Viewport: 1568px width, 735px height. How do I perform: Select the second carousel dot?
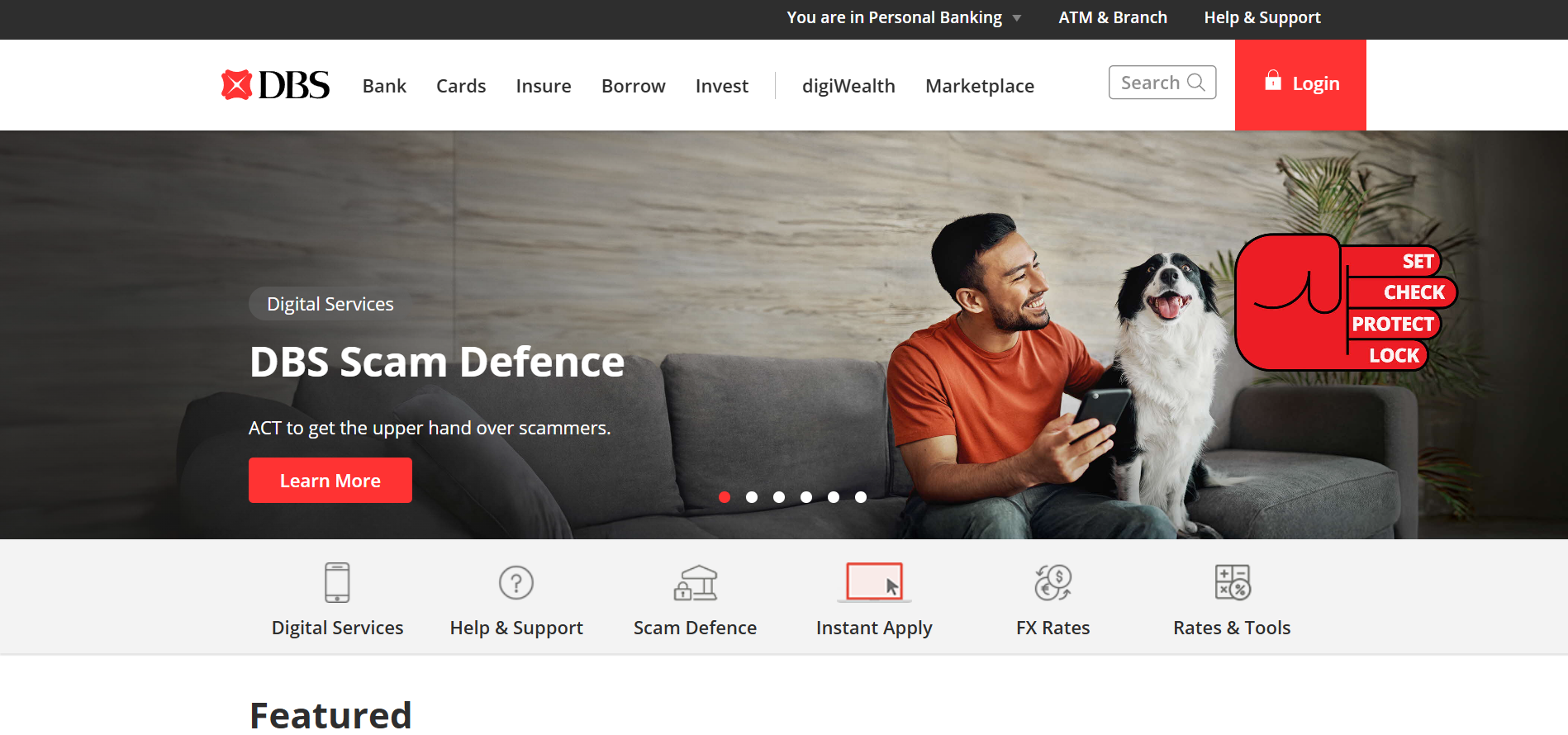tap(752, 497)
